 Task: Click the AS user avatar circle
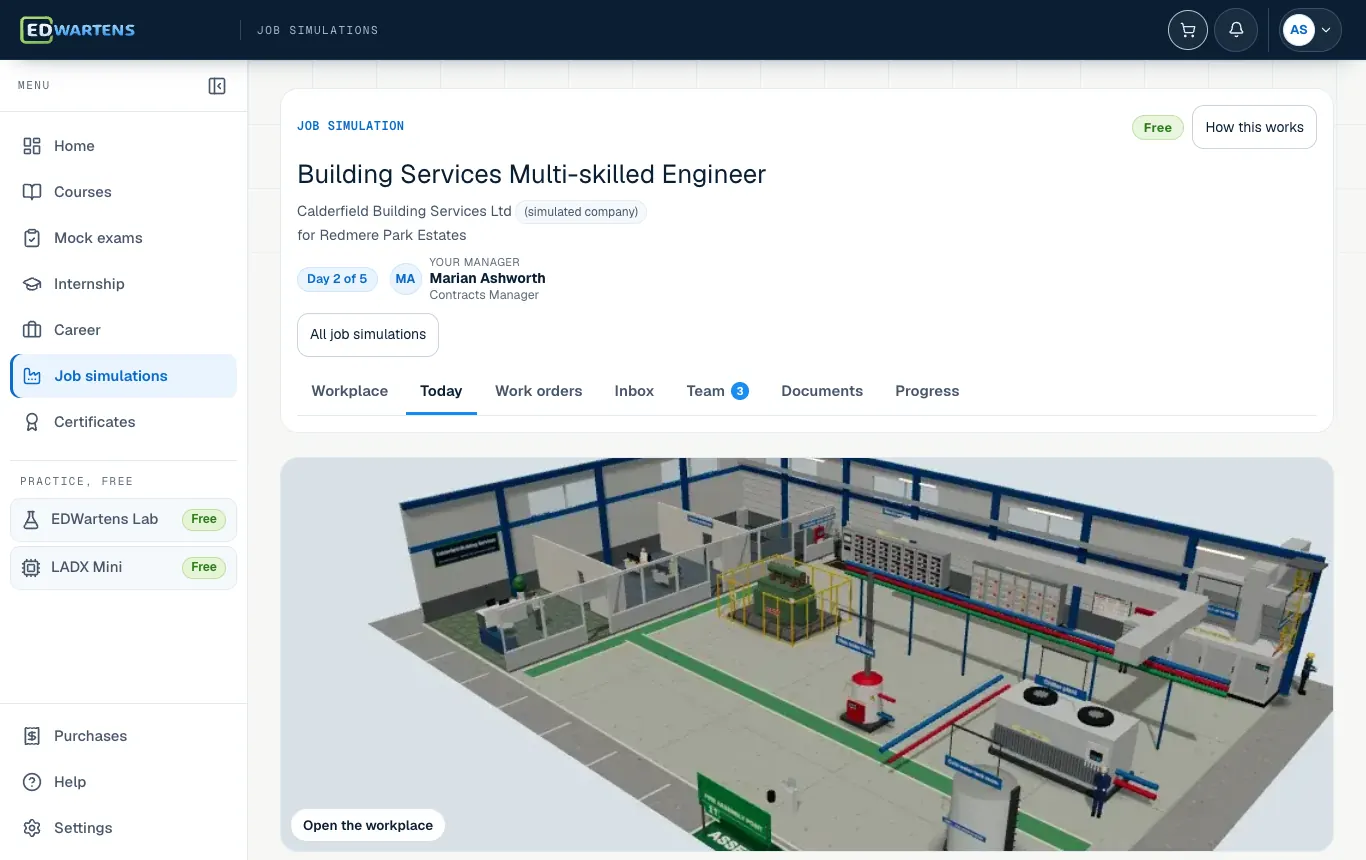pyautogui.click(x=1299, y=30)
